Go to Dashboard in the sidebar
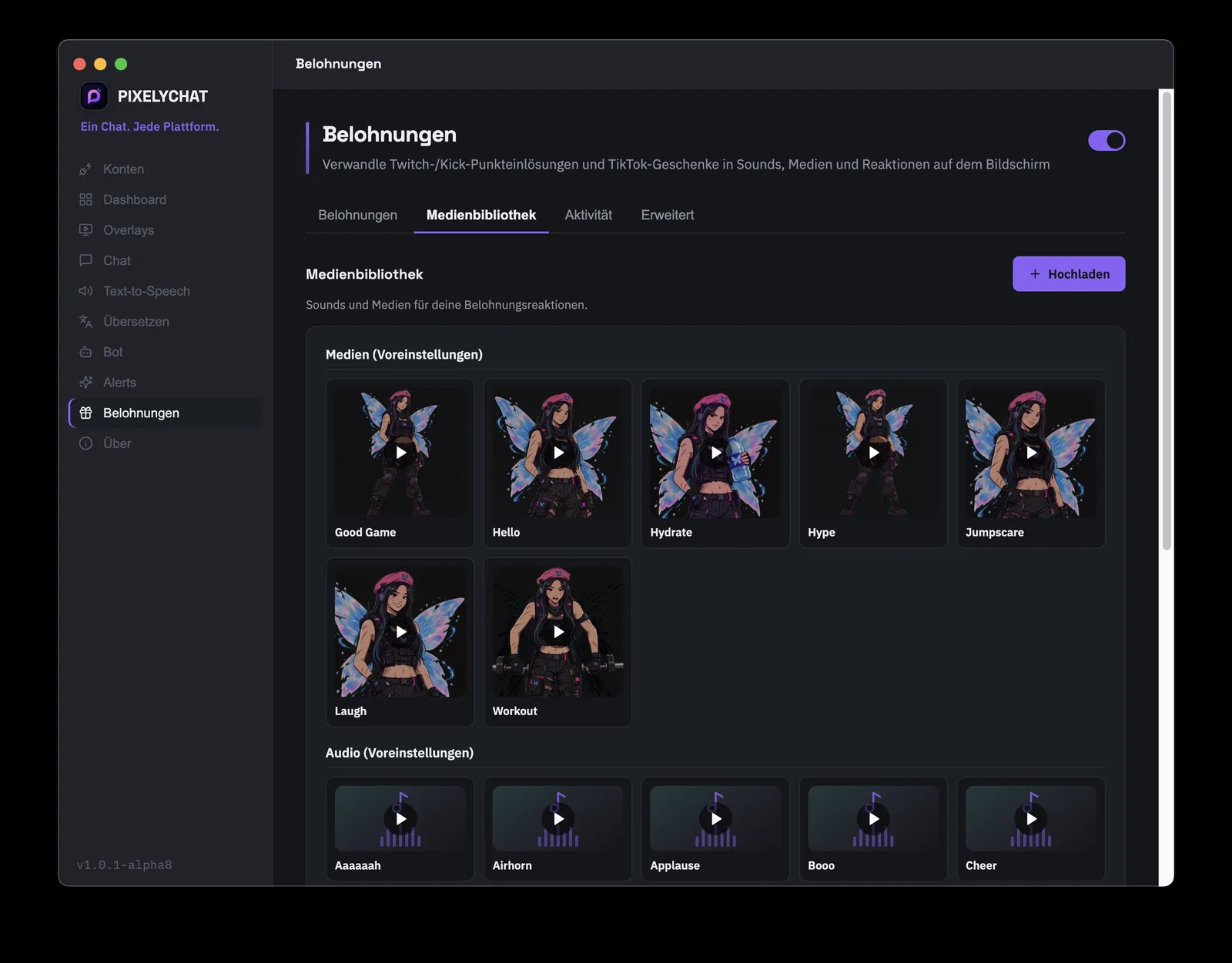Screen dimensions: 1232x963 [166, 199]
